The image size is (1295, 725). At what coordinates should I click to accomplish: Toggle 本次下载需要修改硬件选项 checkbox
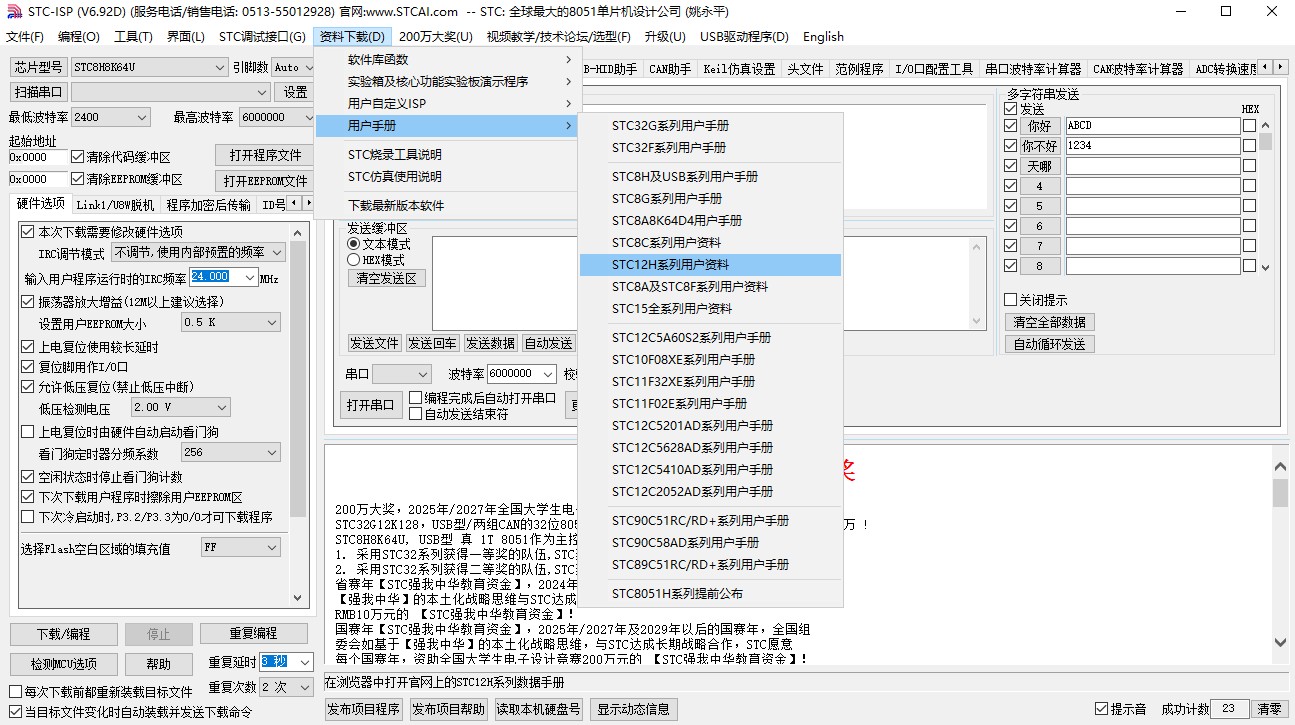[28, 231]
